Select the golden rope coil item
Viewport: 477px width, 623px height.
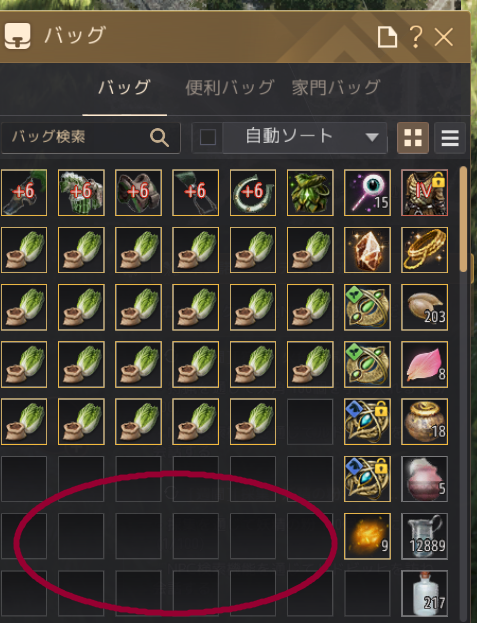(425, 250)
